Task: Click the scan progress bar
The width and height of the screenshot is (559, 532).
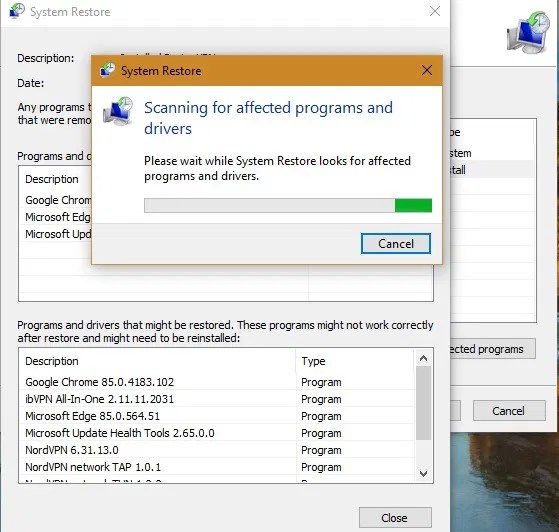Action: click(288, 205)
